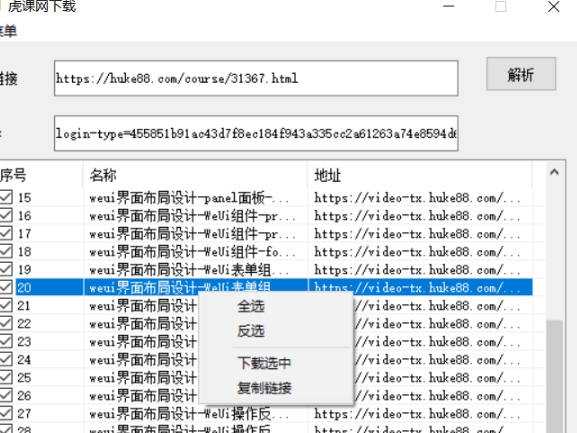Click sequence number 26 in the list
Image resolution: width=577 pixels, height=433 pixels.
(24, 396)
